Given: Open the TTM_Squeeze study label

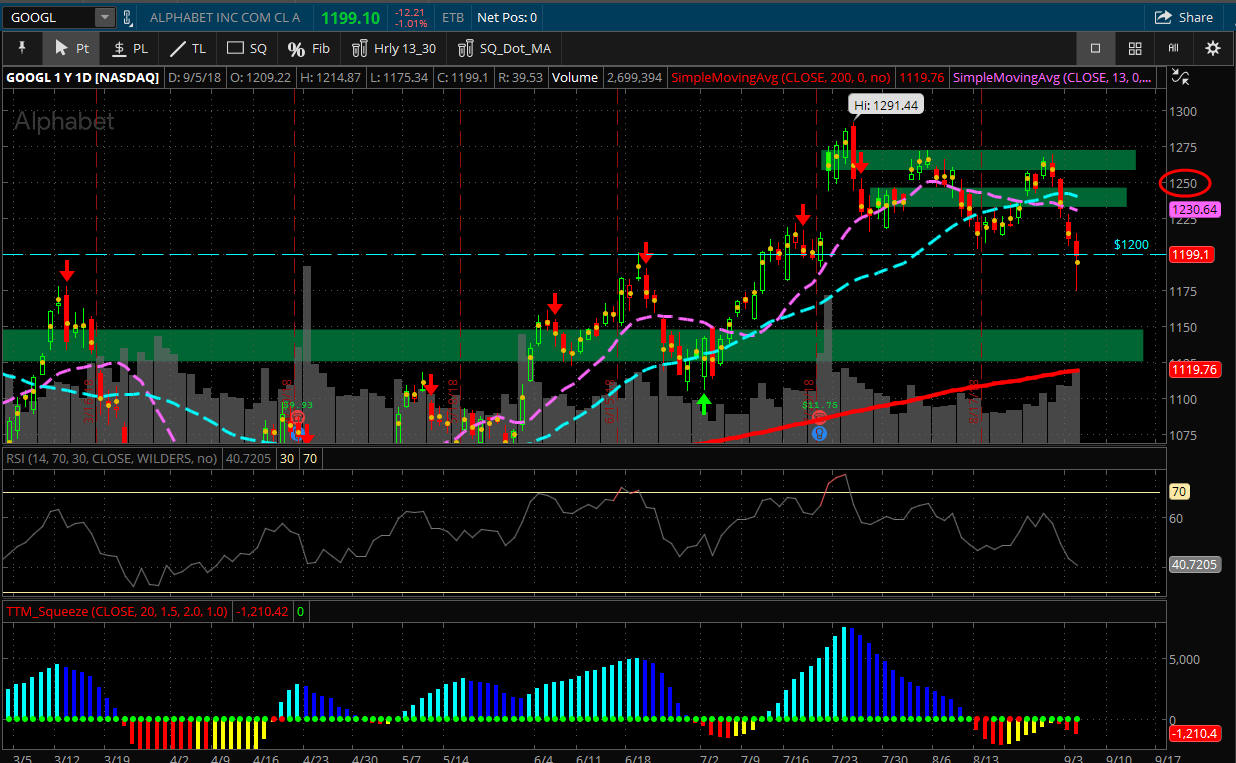Looking at the screenshot, I should tap(116, 611).
